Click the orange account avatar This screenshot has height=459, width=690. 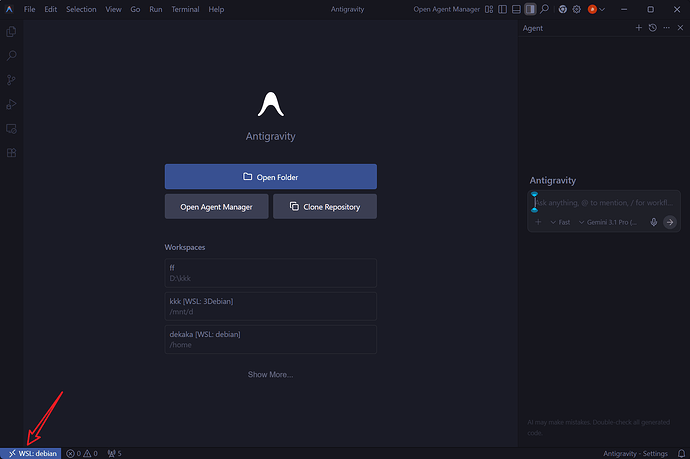pyautogui.click(x=592, y=9)
